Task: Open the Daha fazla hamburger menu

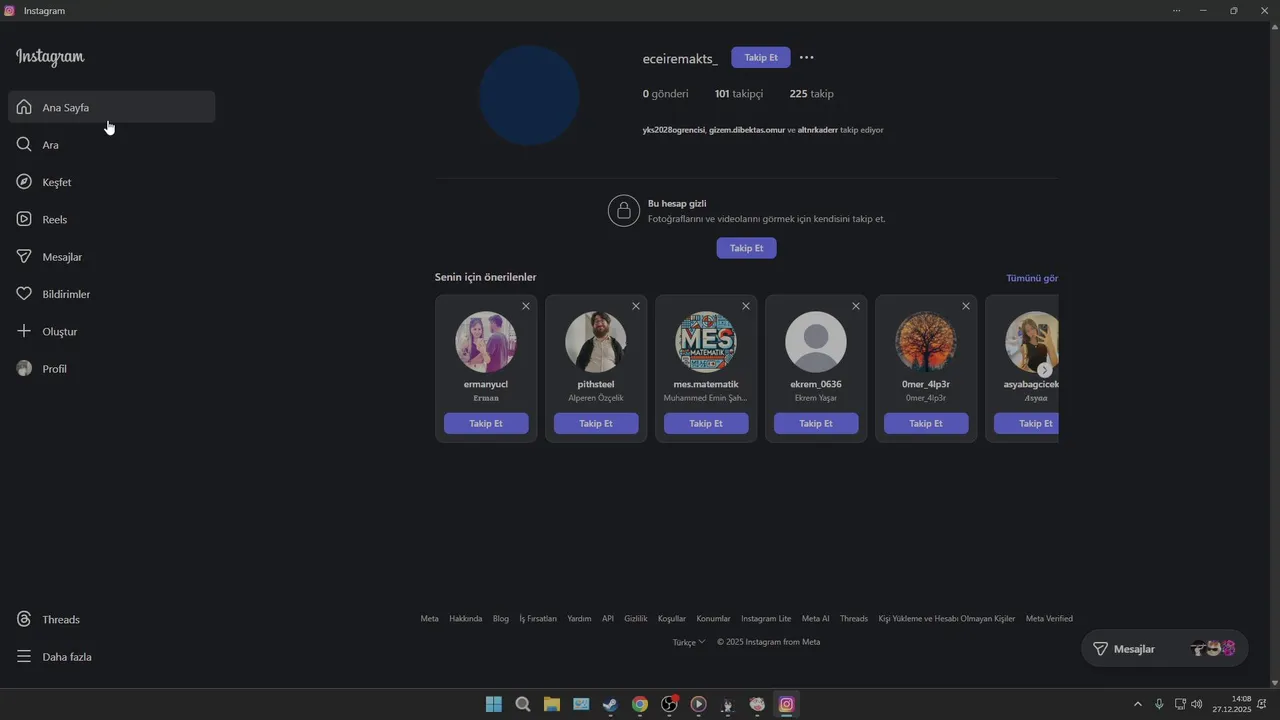Action: point(24,657)
